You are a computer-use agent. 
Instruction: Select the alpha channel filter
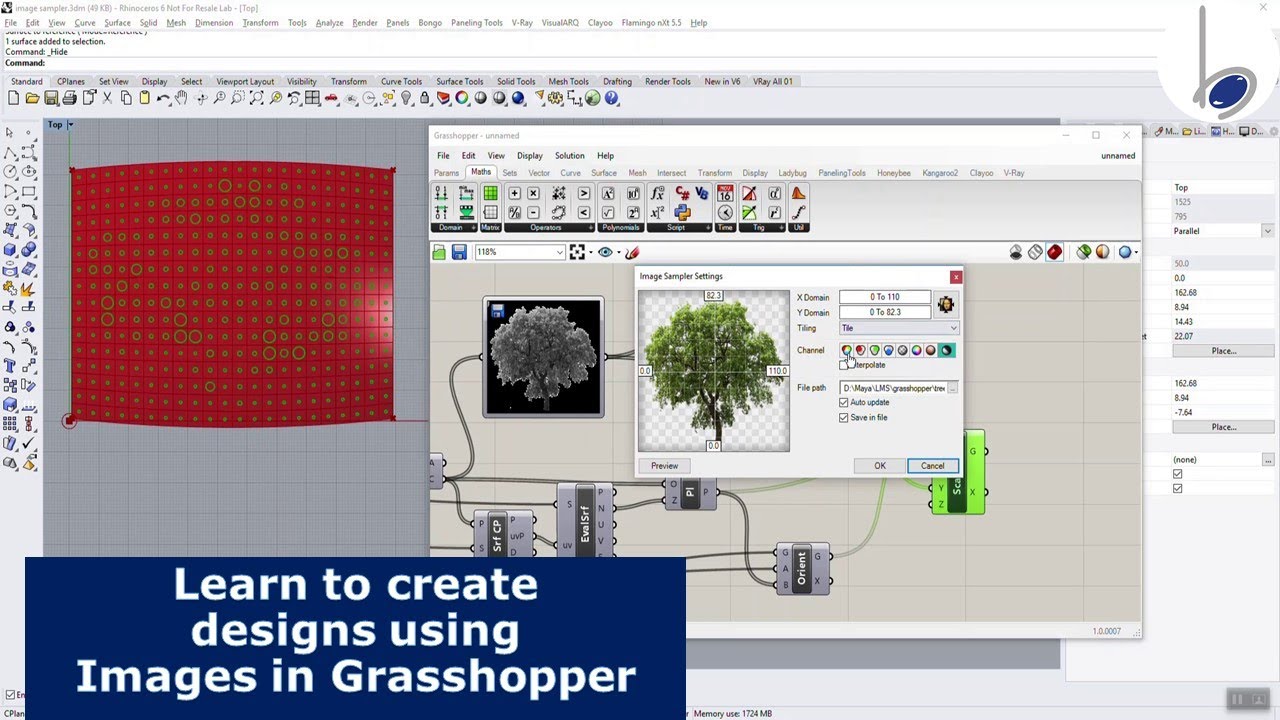(902, 350)
